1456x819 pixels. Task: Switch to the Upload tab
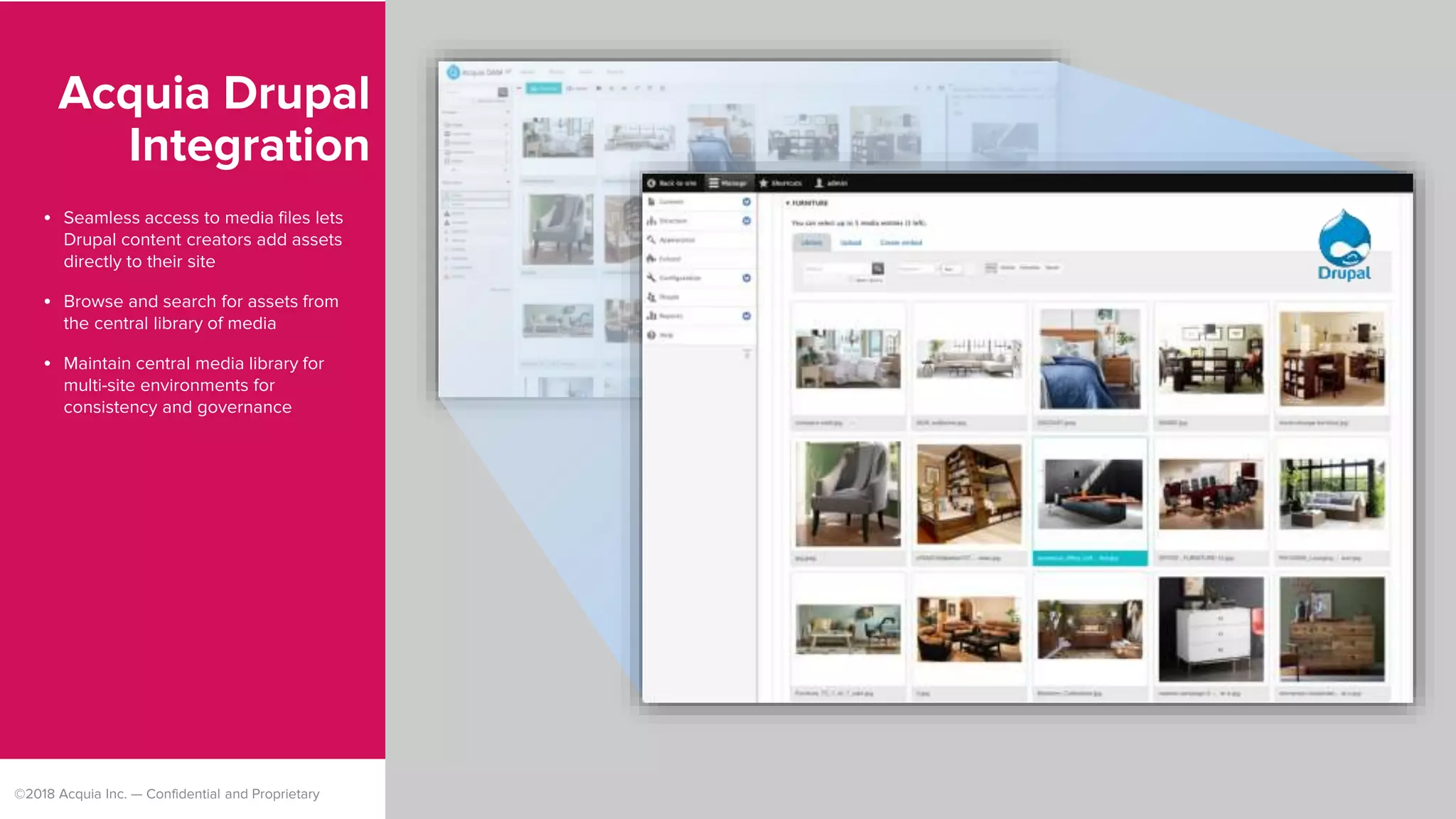pos(851,242)
